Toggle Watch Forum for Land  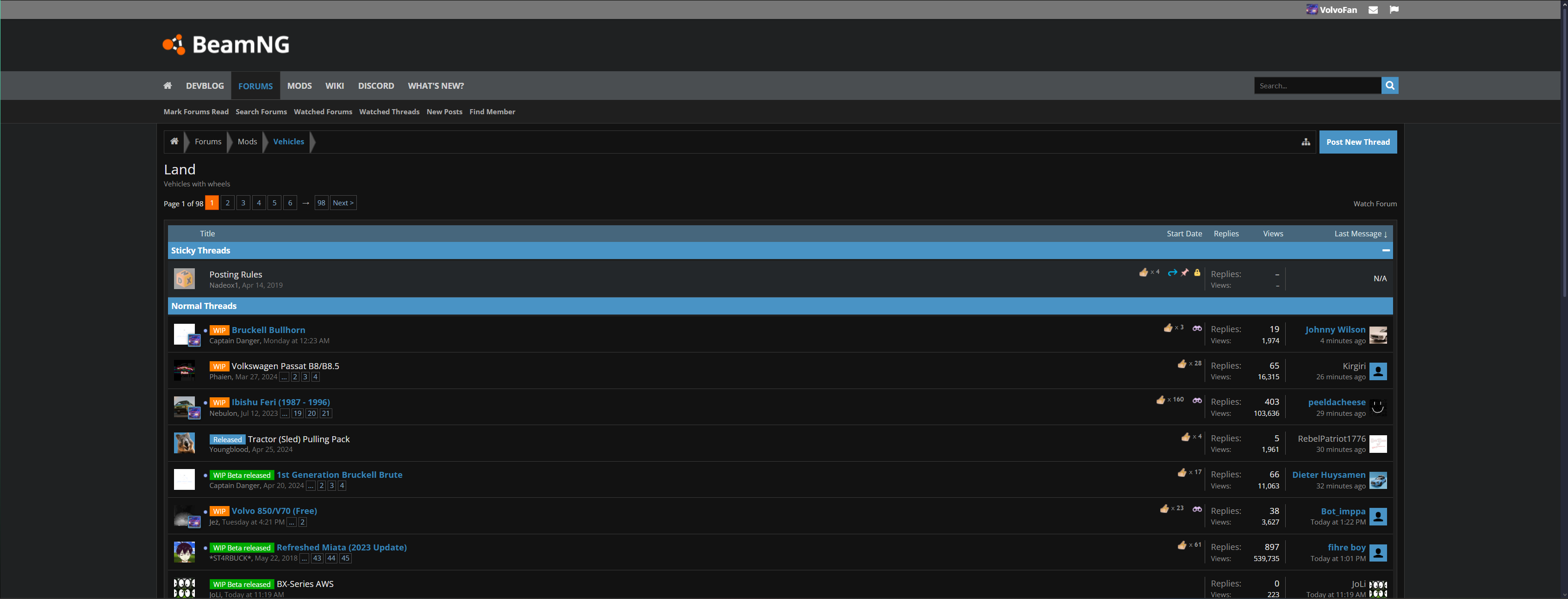point(1375,204)
